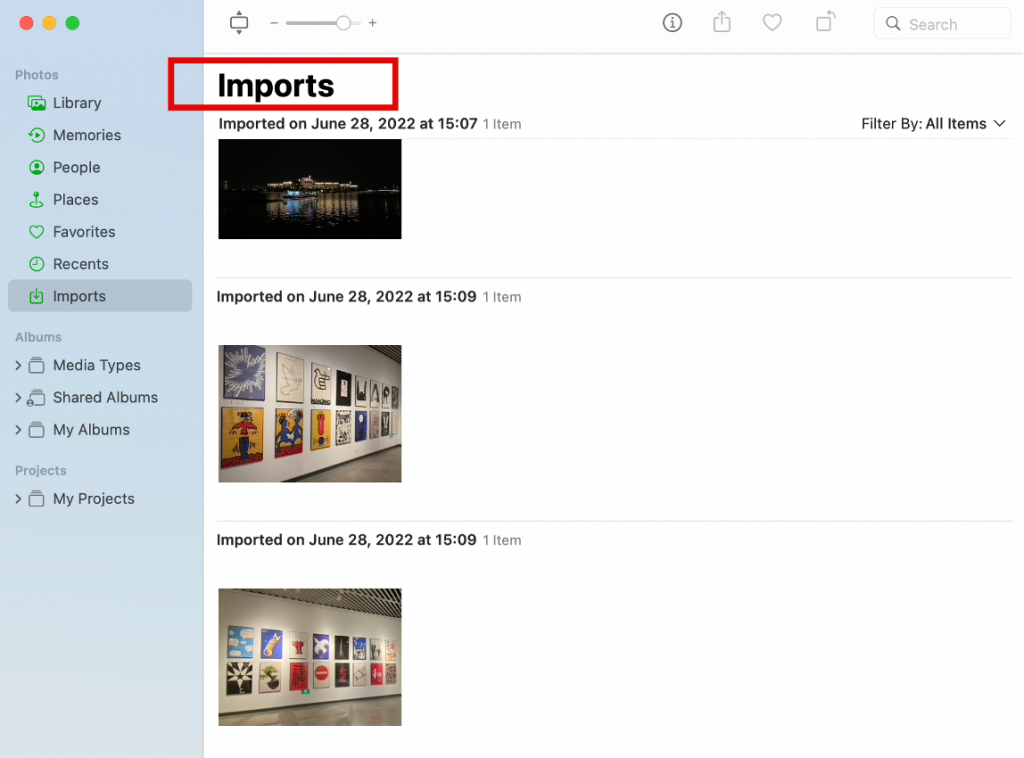
Task: Click the aspect ratio zoom icon
Action: (x=238, y=23)
